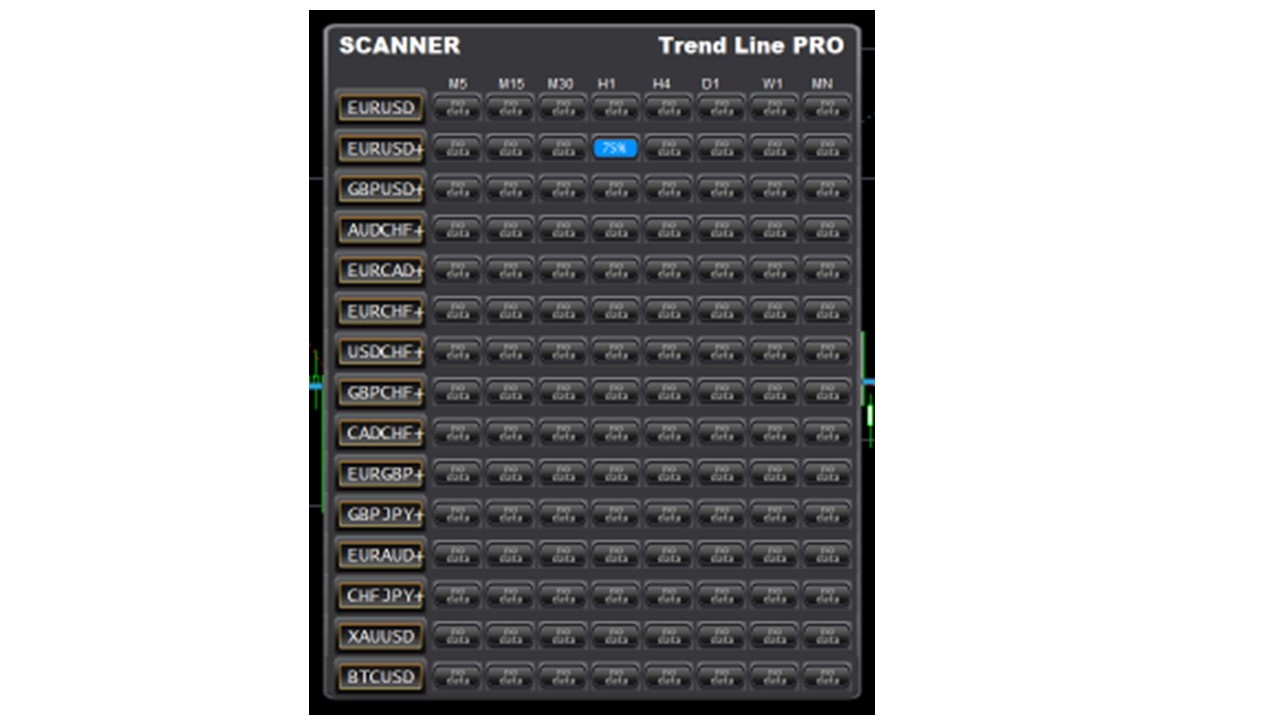Open the XAUUSD M5 no data cell

pos(457,636)
